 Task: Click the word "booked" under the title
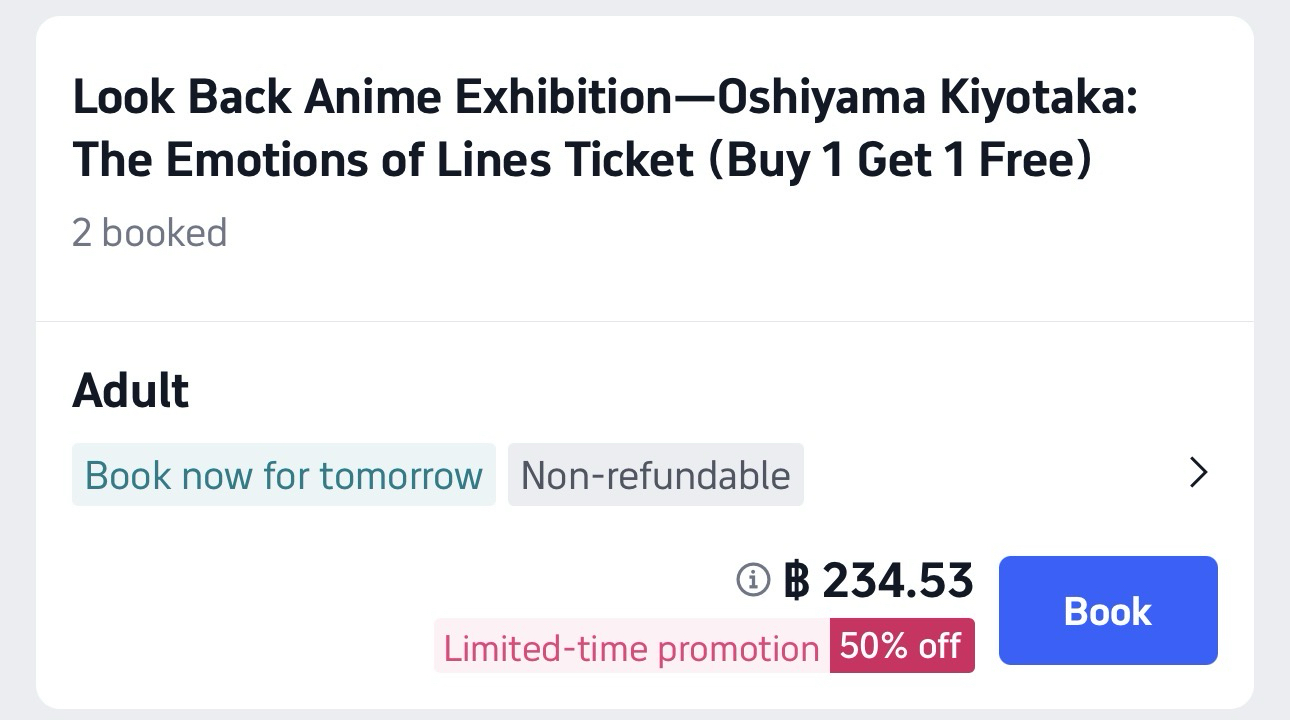tap(164, 233)
